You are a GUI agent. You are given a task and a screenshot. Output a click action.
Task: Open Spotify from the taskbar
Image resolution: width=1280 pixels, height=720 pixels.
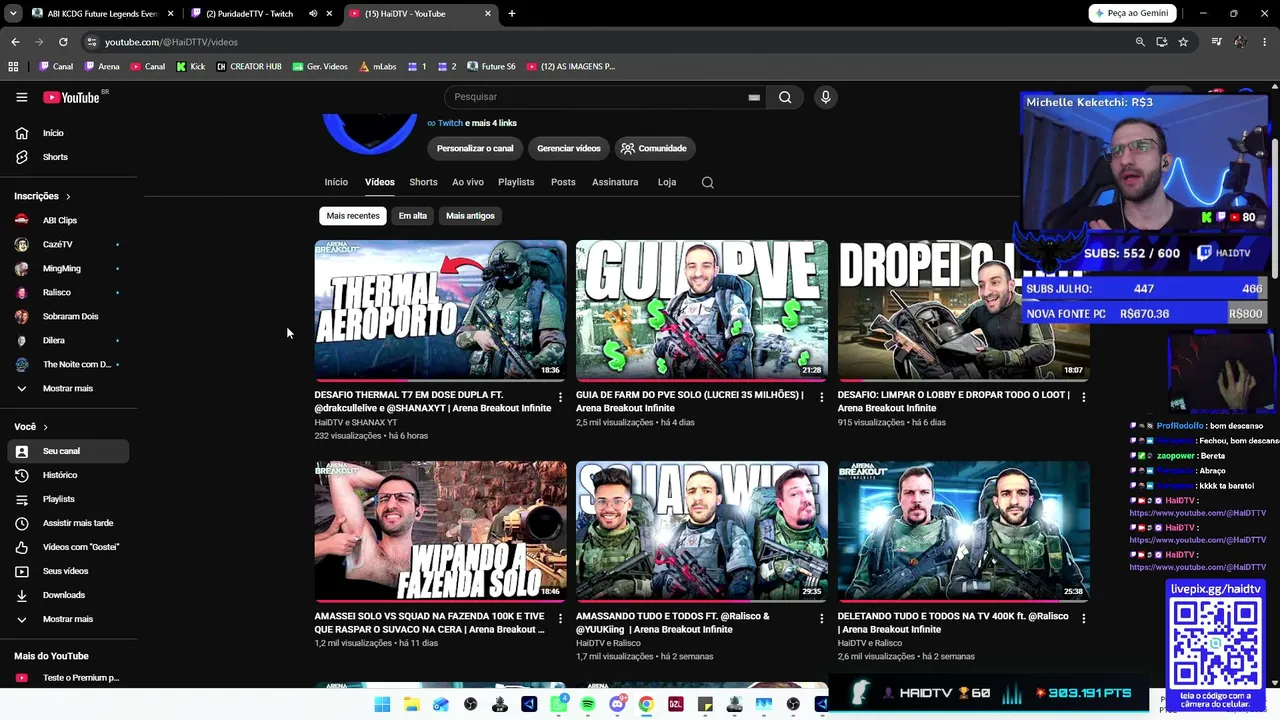[587, 704]
